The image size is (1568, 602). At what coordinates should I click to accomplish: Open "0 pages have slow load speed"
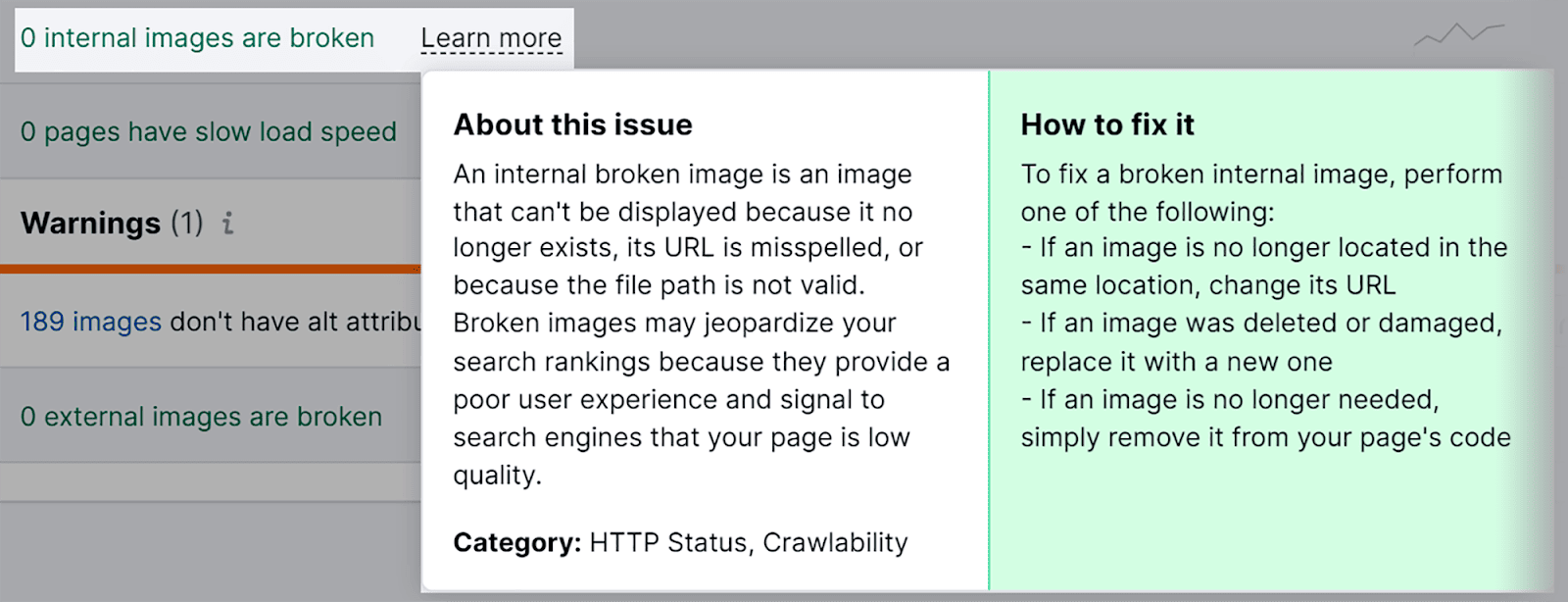(208, 131)
